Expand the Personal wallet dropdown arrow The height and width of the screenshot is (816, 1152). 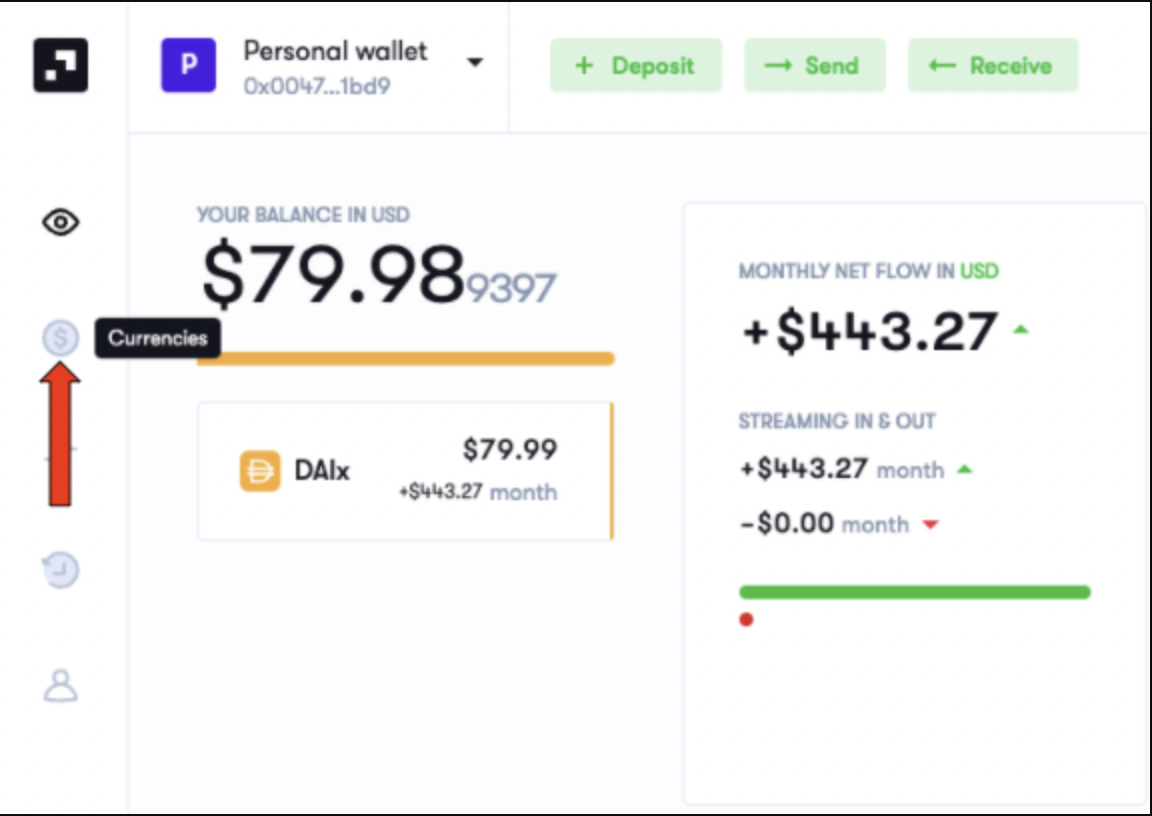(x=475, y=62)
